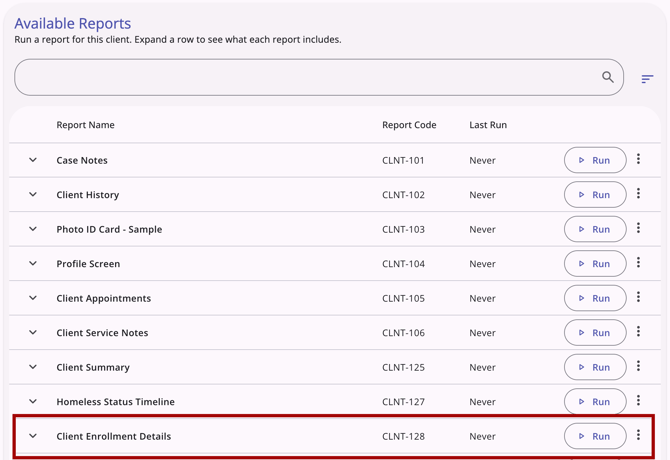Open the filter list icon

[x=647, y=79]
